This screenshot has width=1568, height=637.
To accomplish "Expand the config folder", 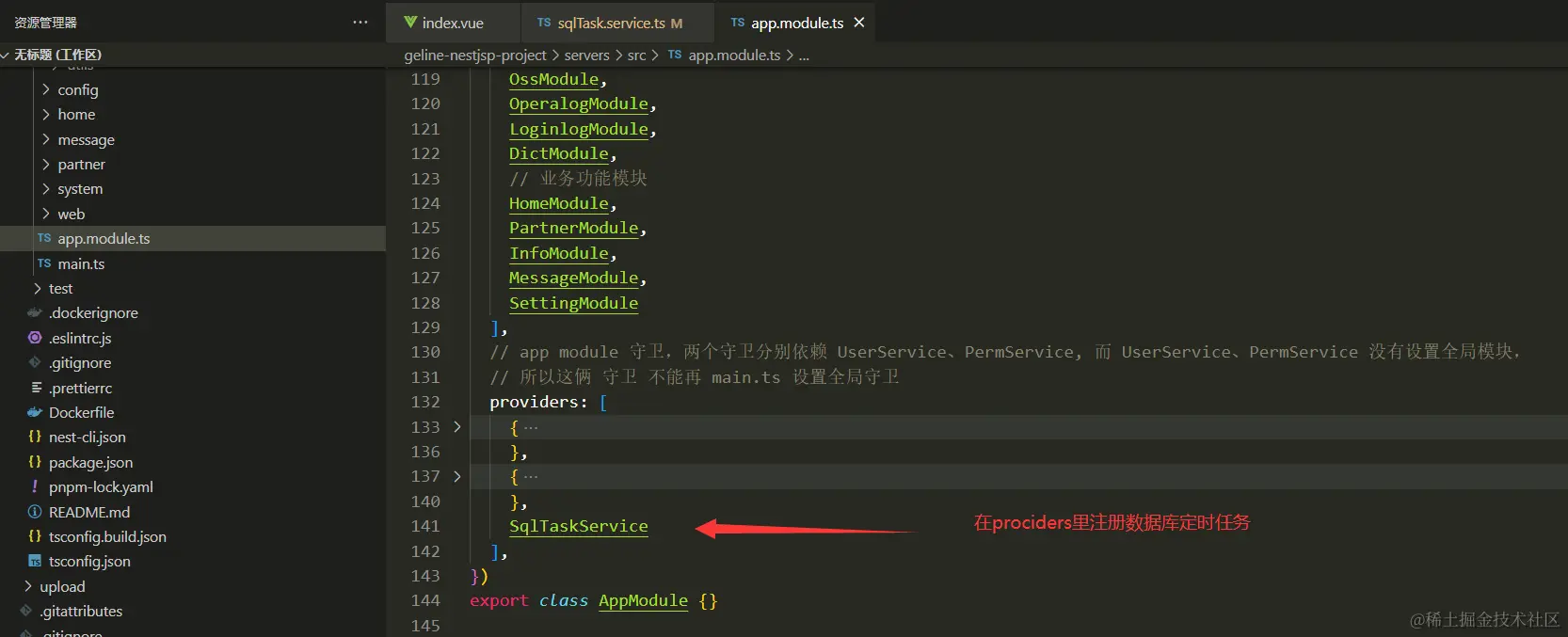I will coord(45,89).
